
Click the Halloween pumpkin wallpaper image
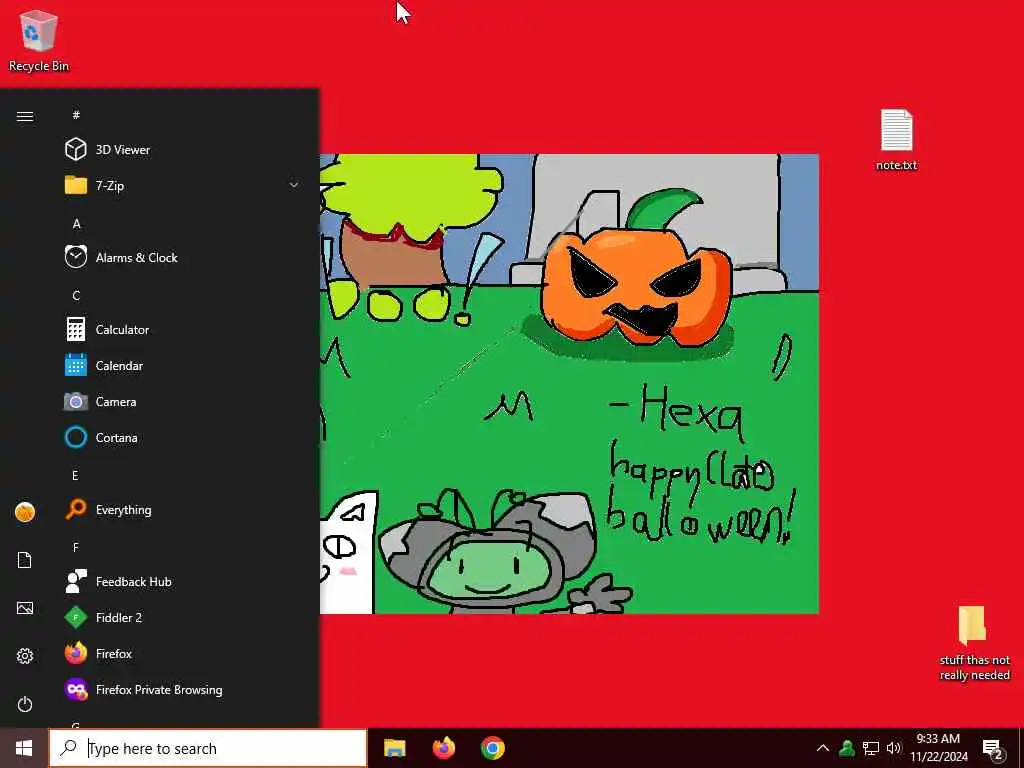click(x=569, y=384)
